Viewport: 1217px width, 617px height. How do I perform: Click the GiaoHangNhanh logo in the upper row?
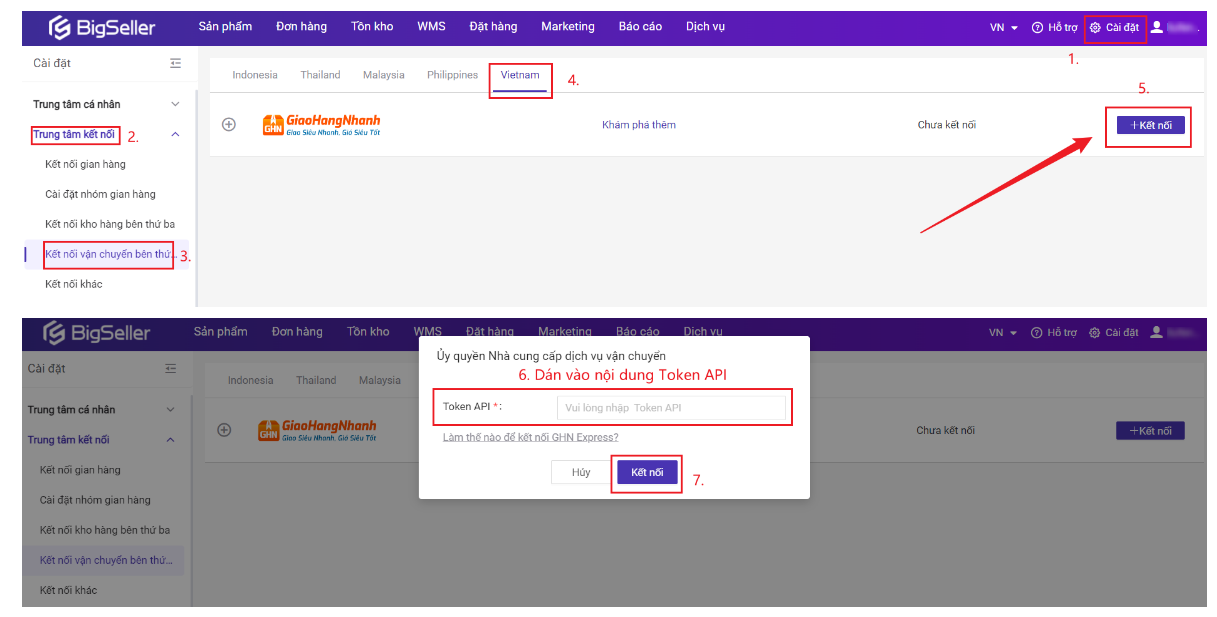pyautogui.click(x=321, y=125)
